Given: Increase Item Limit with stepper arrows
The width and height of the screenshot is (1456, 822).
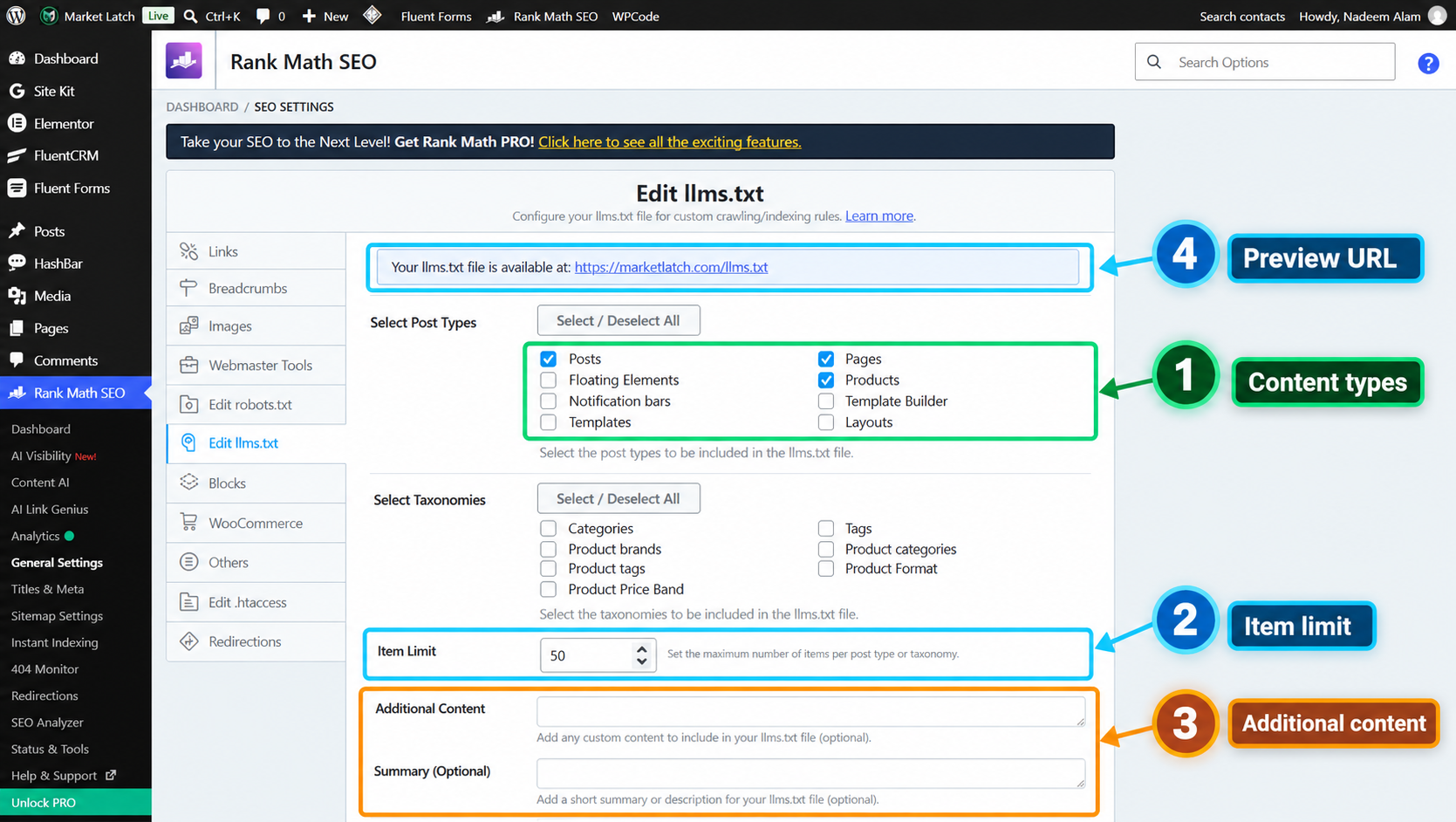Looking at the screenshot, I should click(x=642, y=649).
